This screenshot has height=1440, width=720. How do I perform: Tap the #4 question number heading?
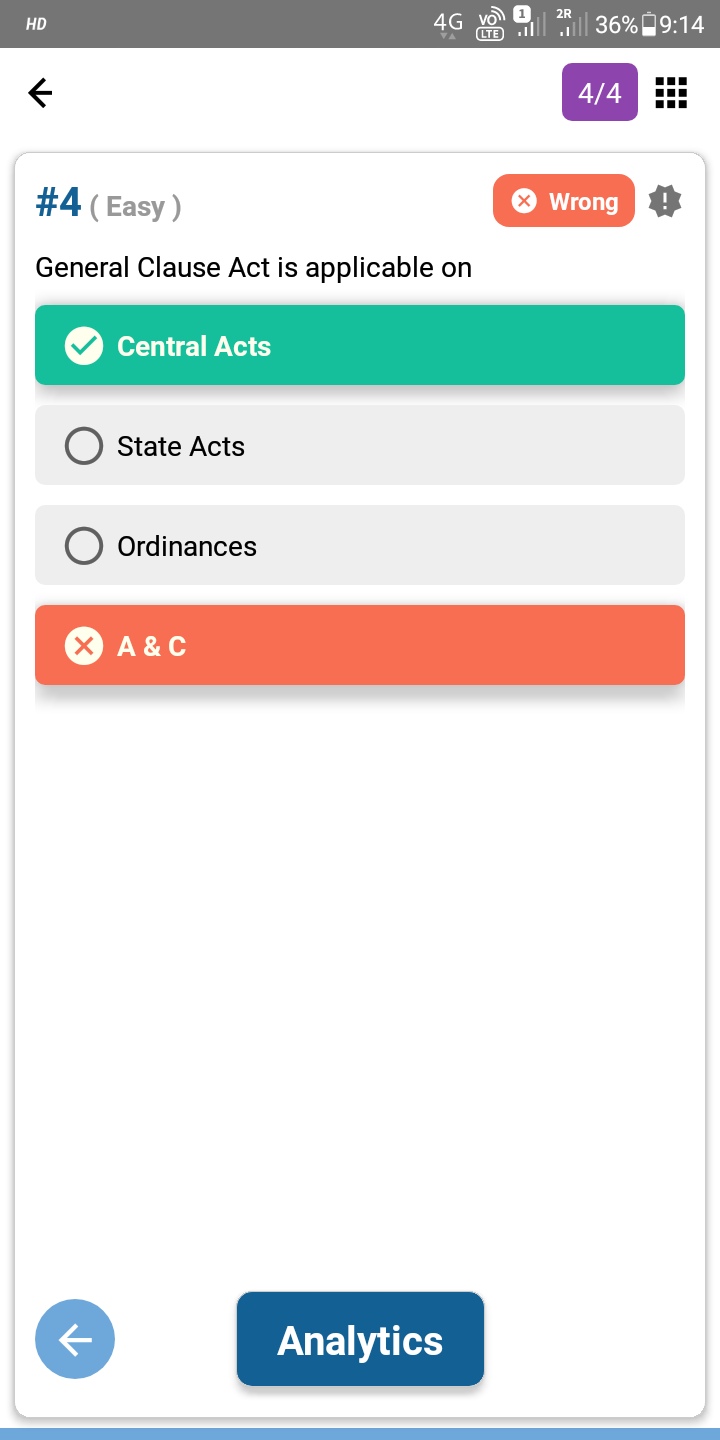coord(59,203)
